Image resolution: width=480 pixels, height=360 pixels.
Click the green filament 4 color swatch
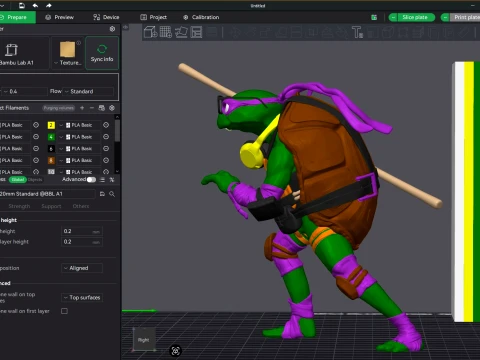click(x=51, y=137)
